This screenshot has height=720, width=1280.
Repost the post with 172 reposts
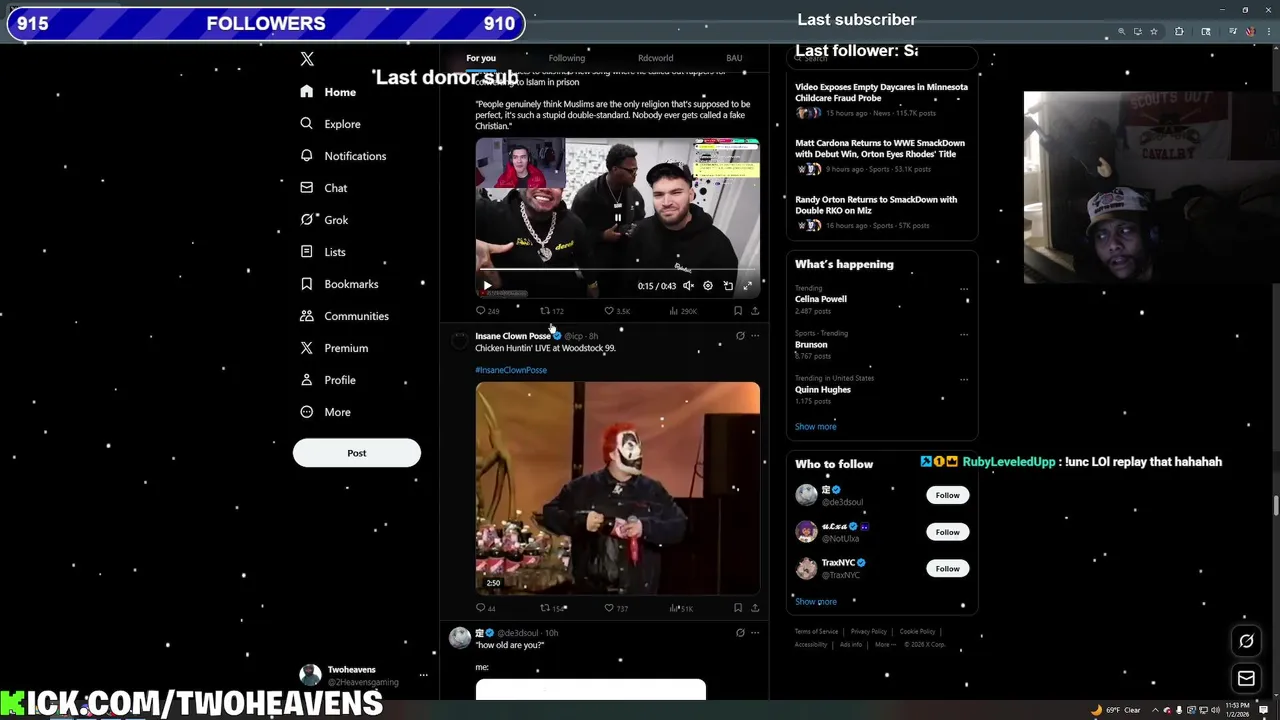pyautogui.click(x=552, y=311)
